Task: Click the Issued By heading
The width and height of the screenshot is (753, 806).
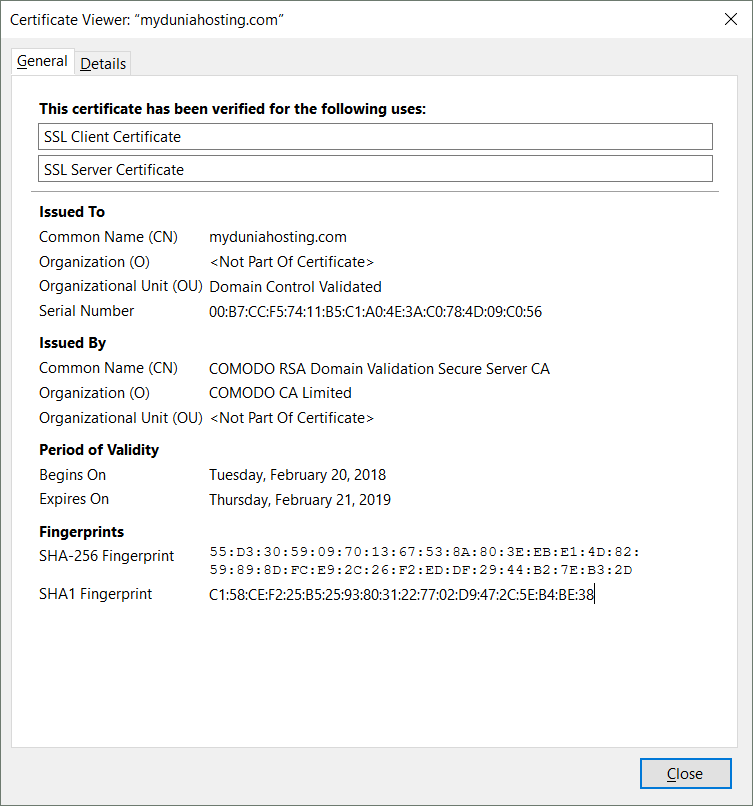Action: click(x=72, y=343)
